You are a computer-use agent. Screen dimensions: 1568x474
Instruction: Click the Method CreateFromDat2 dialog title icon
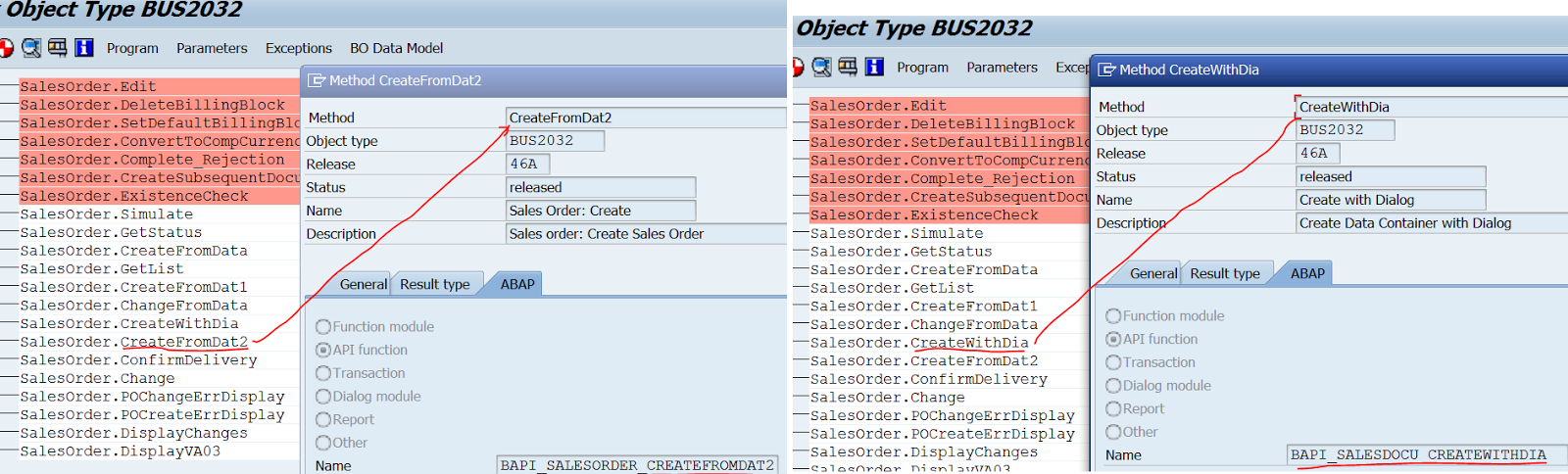[317, 80]
